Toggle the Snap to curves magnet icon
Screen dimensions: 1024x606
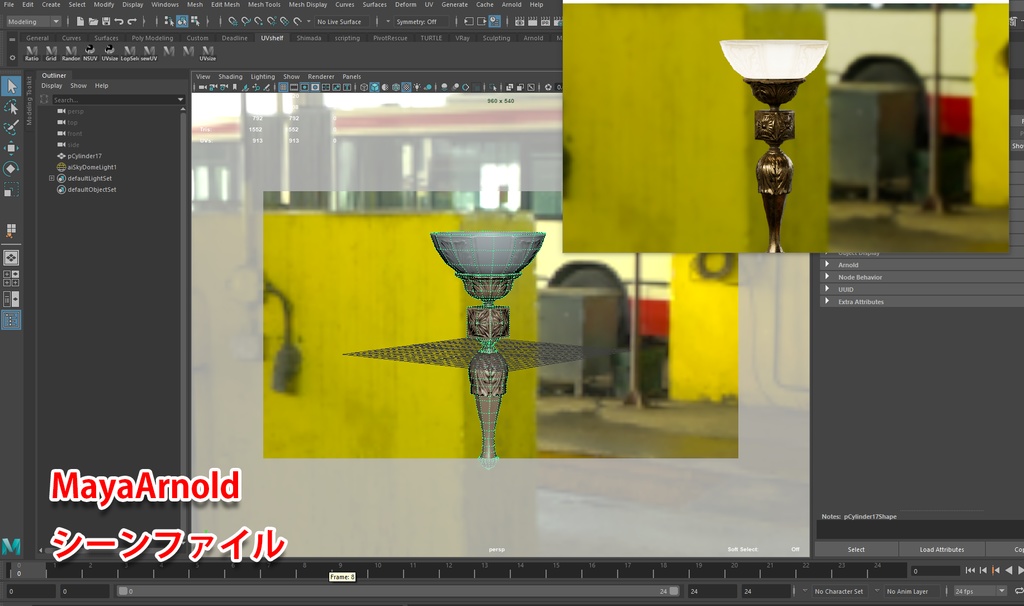click(246, 22)
